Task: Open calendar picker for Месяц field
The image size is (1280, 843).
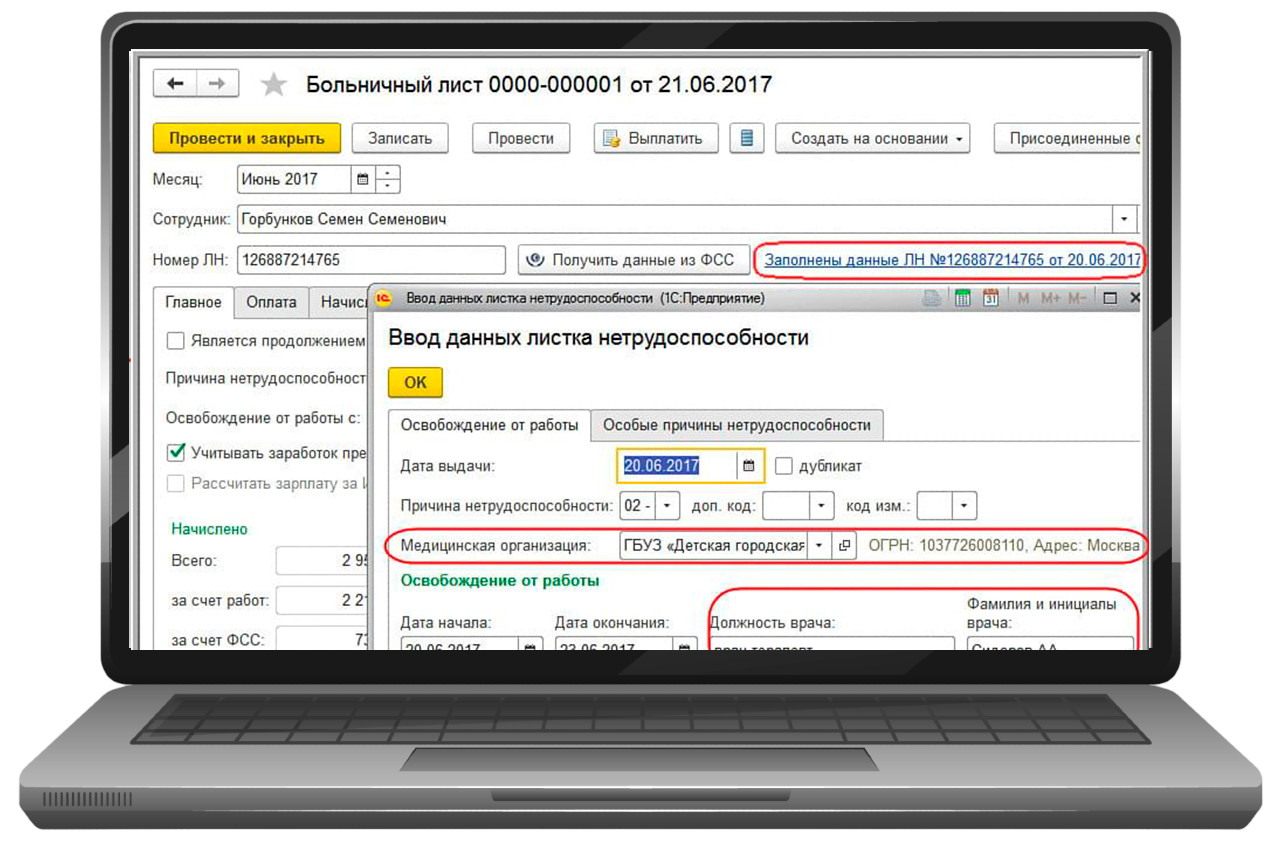Action: click(363, 180)
